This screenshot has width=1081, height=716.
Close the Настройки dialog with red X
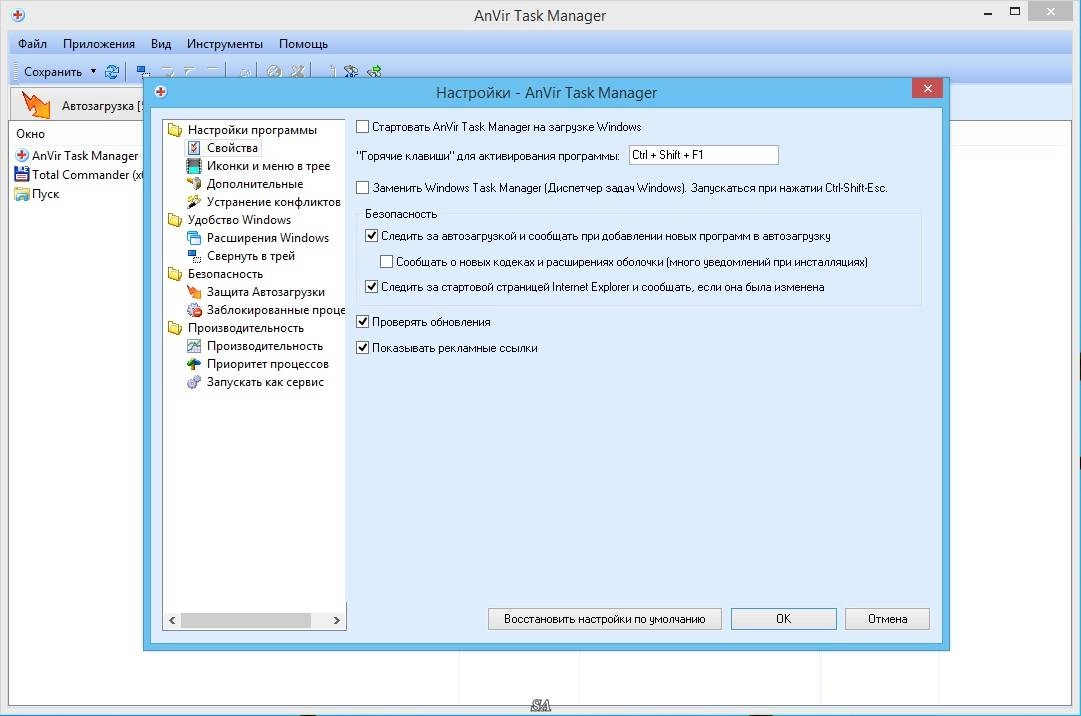[x=927, y=88]
